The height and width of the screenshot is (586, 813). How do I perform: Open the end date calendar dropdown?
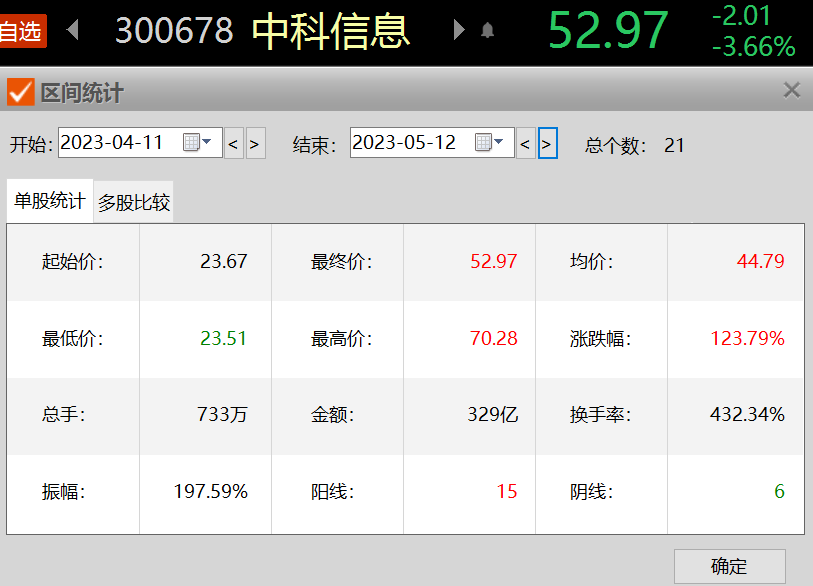(489, 142)
